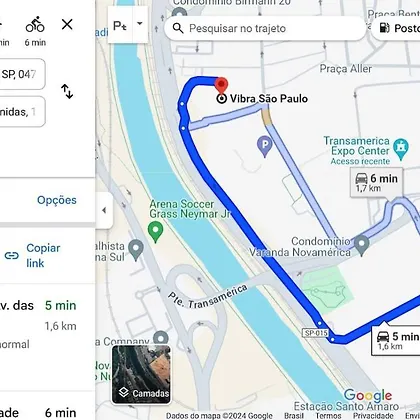Viewport: 420px width, 420px height.
Task: Click the Pt input tools button
Action: [120, 25]
